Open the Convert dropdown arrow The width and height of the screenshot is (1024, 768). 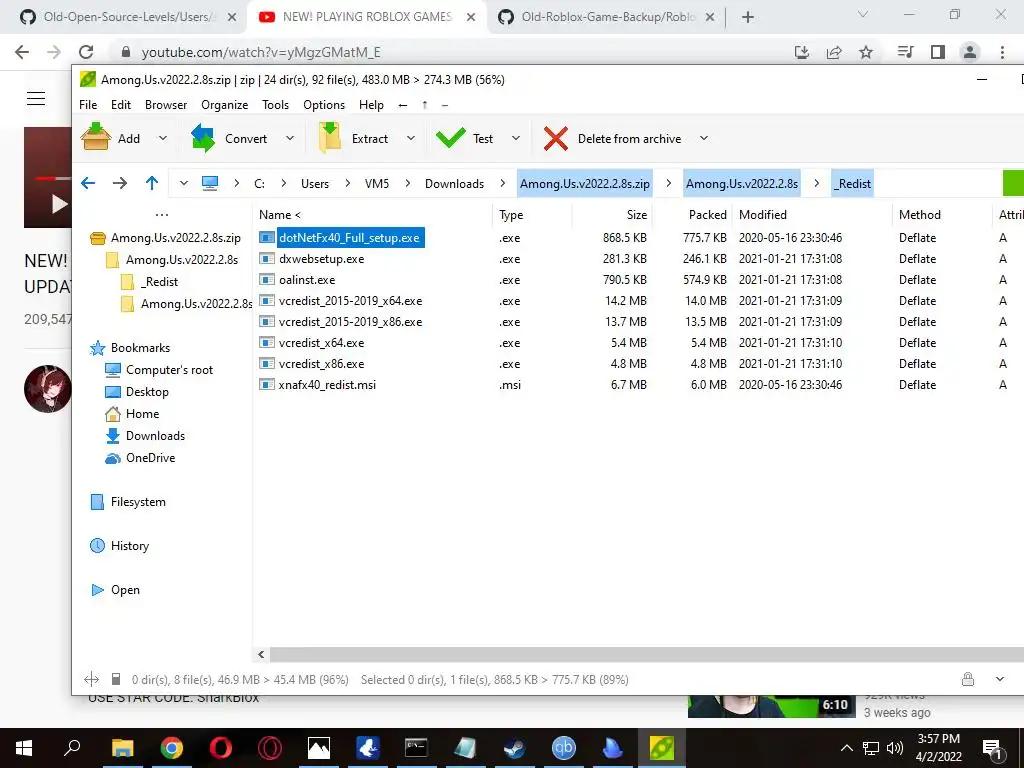tap(290, 138)
